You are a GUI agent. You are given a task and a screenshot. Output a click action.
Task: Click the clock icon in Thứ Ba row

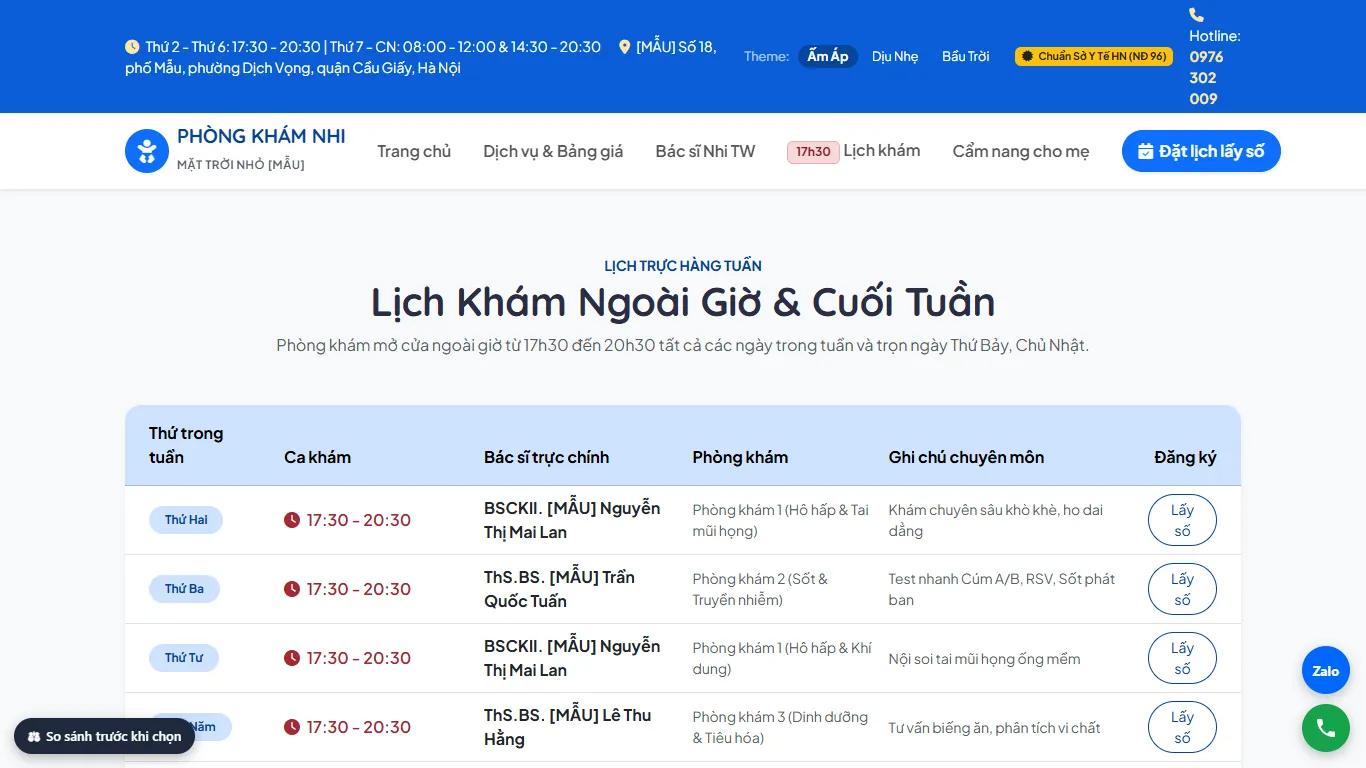tap(292, 589)
